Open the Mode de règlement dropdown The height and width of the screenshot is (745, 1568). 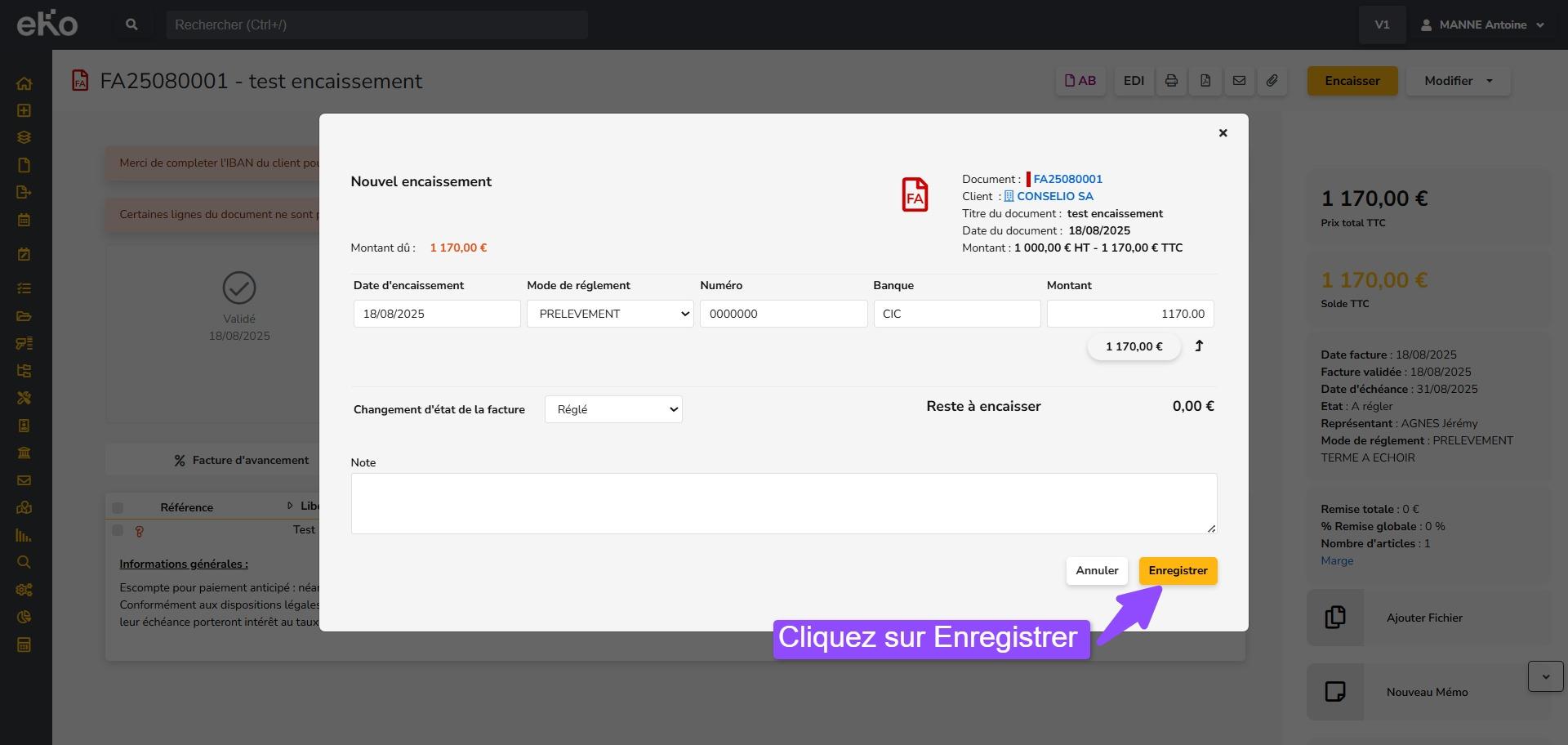coord(609,314)
